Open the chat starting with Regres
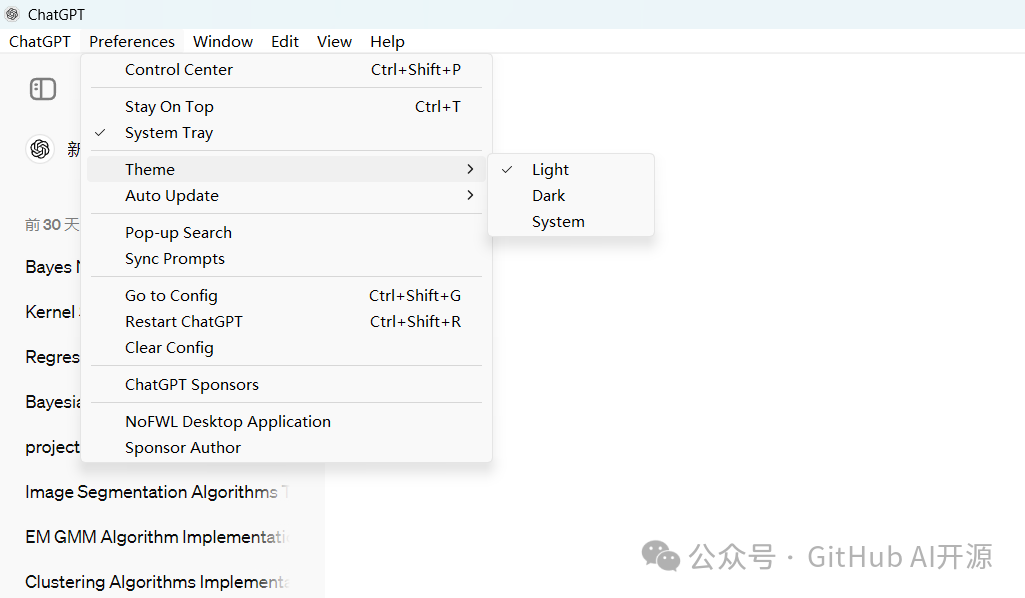1025x598 pixels. pos(52,357)
